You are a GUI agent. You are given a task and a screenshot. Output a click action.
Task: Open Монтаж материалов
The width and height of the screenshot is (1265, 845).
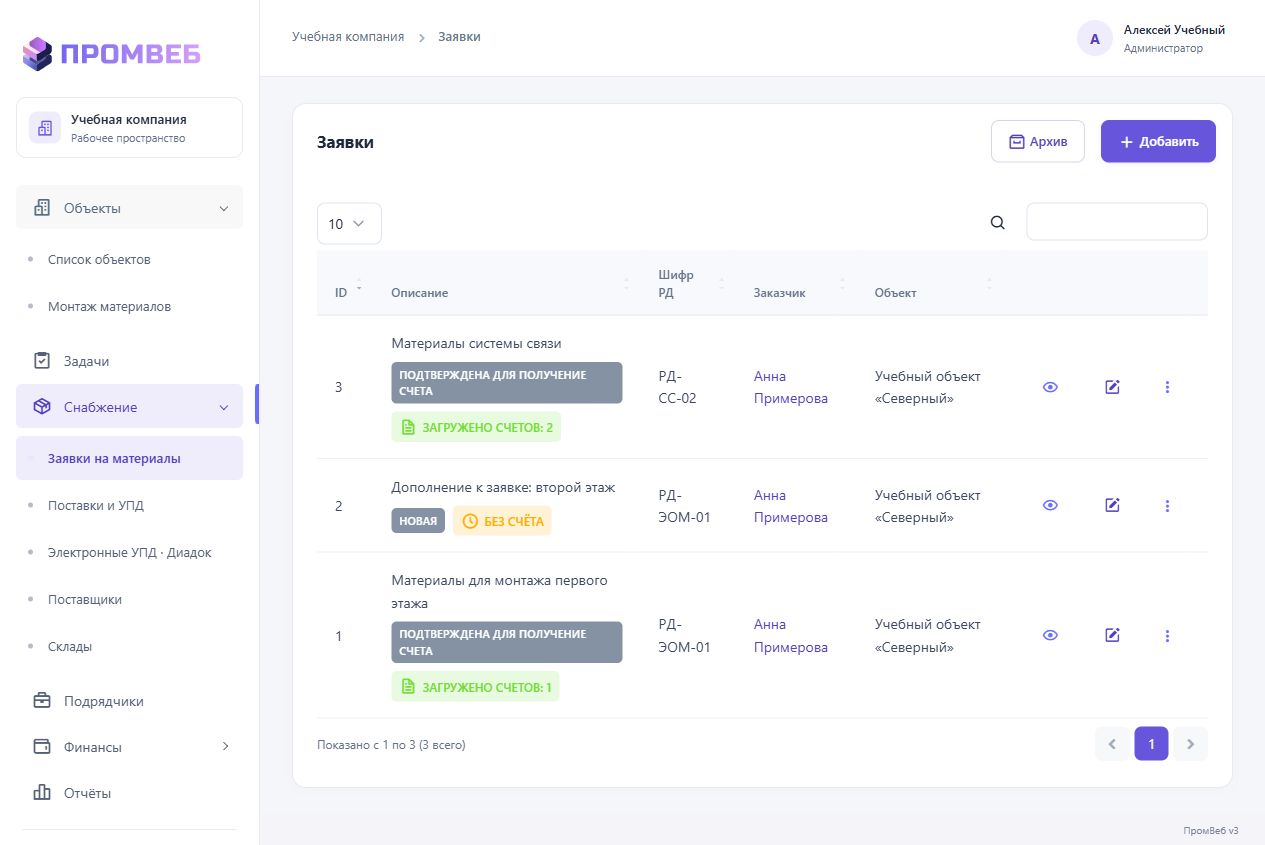(109, 306)
